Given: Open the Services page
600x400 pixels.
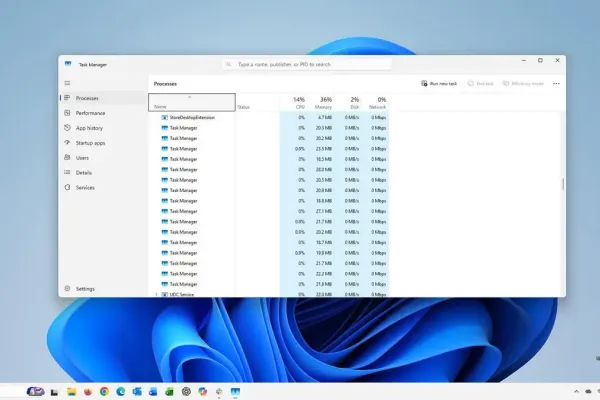Looking at the screenshot, I should click(103, 188).
